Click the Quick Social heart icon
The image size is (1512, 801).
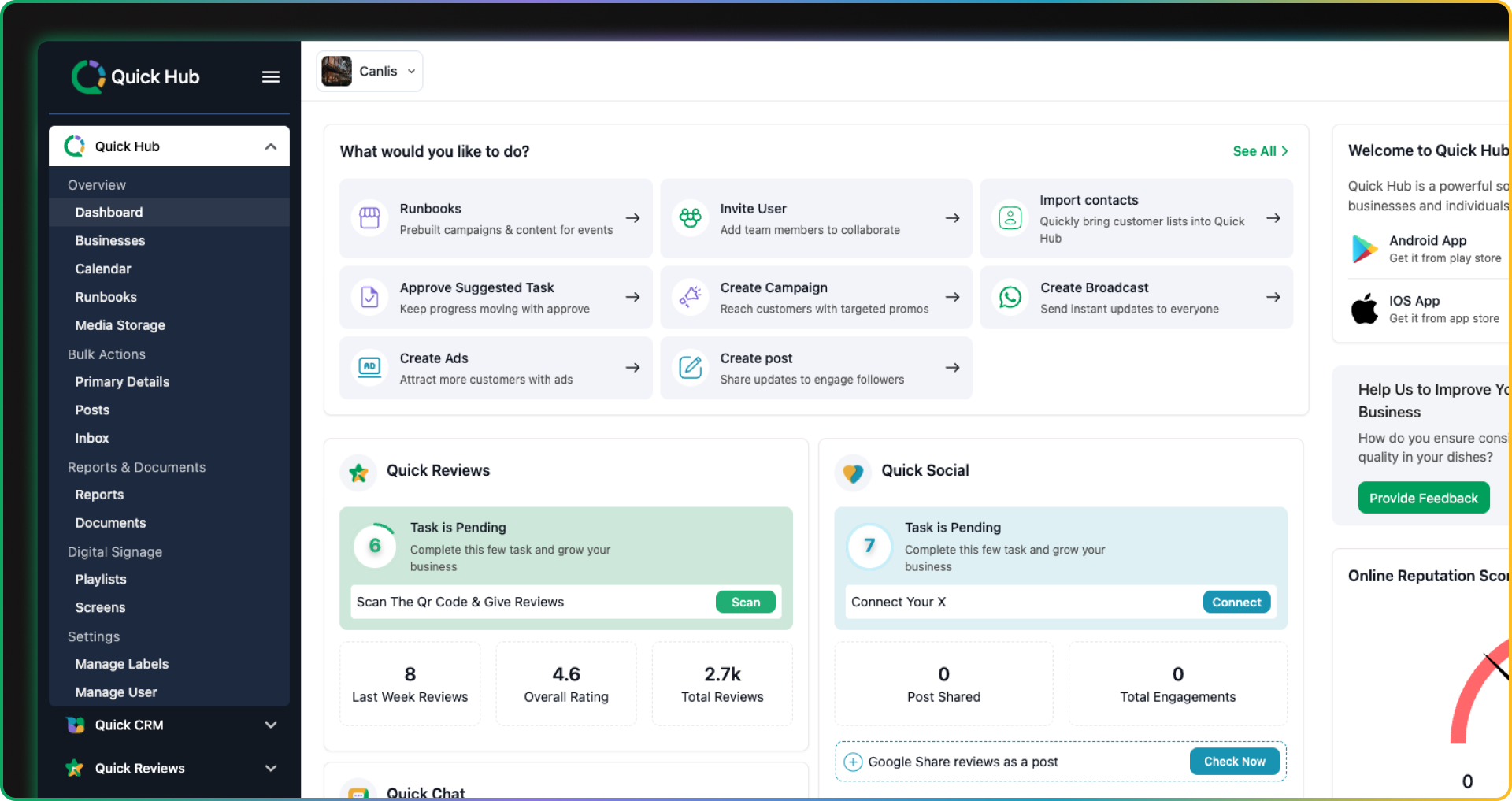pos(853,473)
